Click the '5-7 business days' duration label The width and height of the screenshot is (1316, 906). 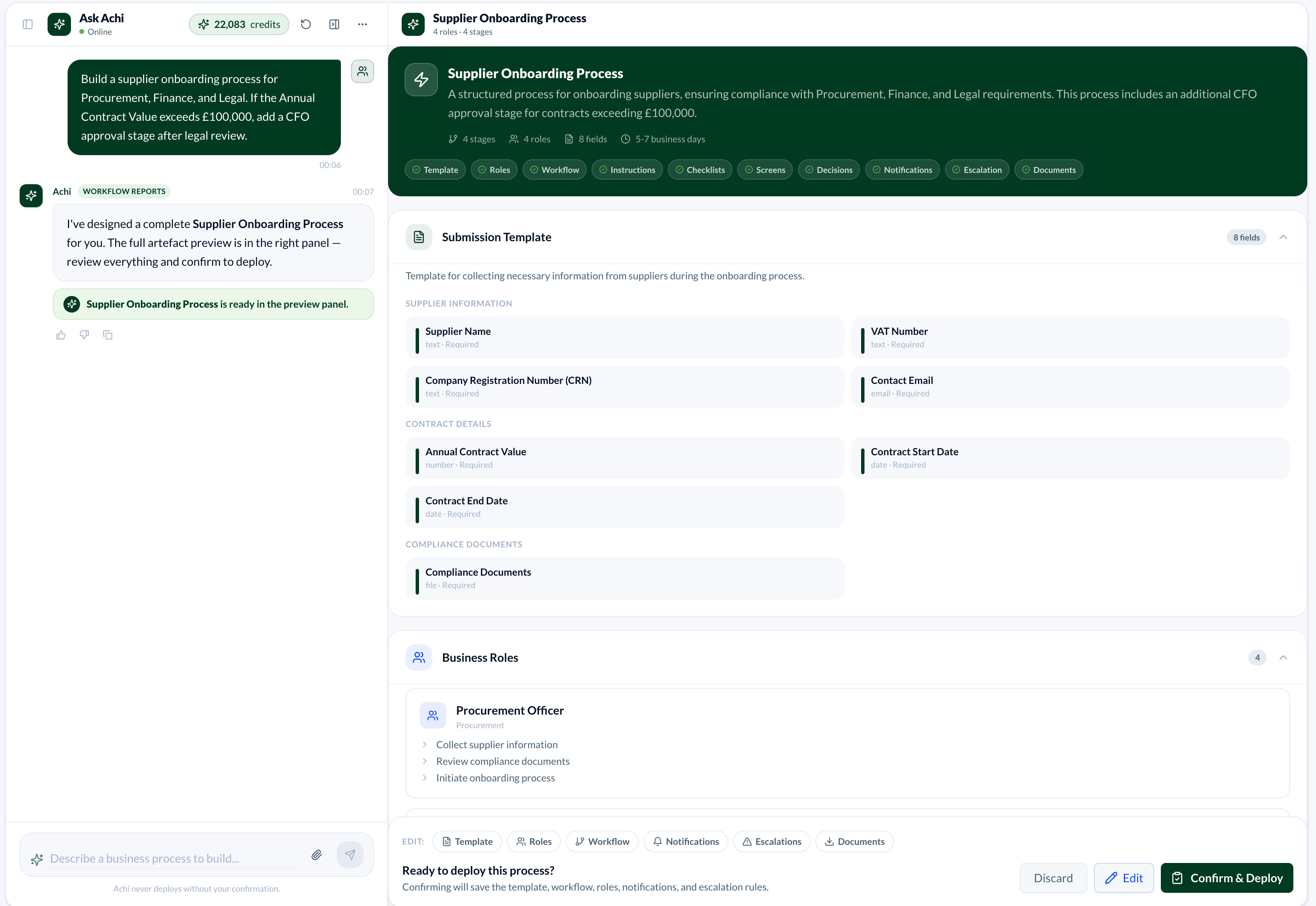point(663,140)
